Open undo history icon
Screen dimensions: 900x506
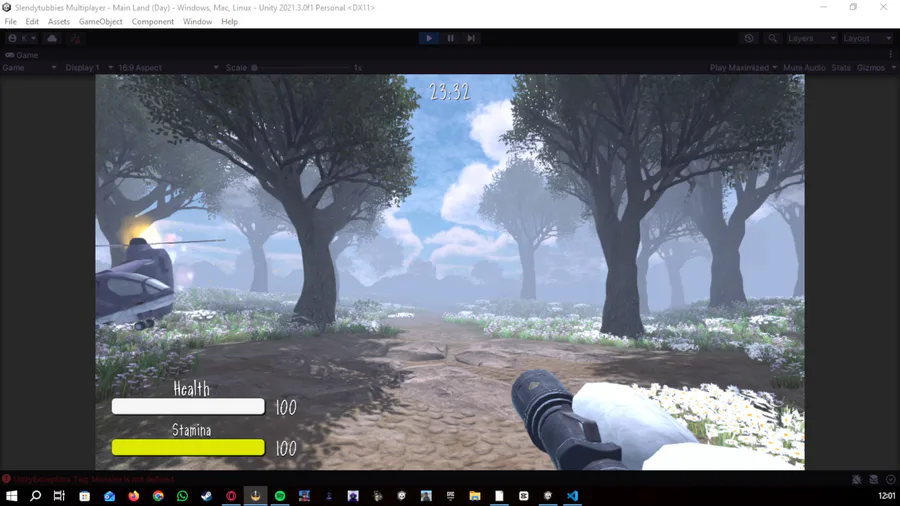tap(749, 38)
